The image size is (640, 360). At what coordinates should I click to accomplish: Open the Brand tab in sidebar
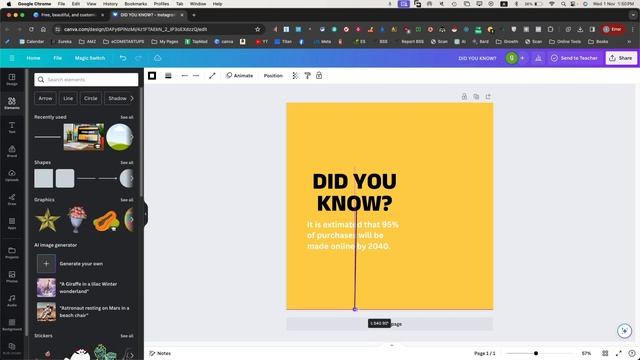tap(12, 151)
